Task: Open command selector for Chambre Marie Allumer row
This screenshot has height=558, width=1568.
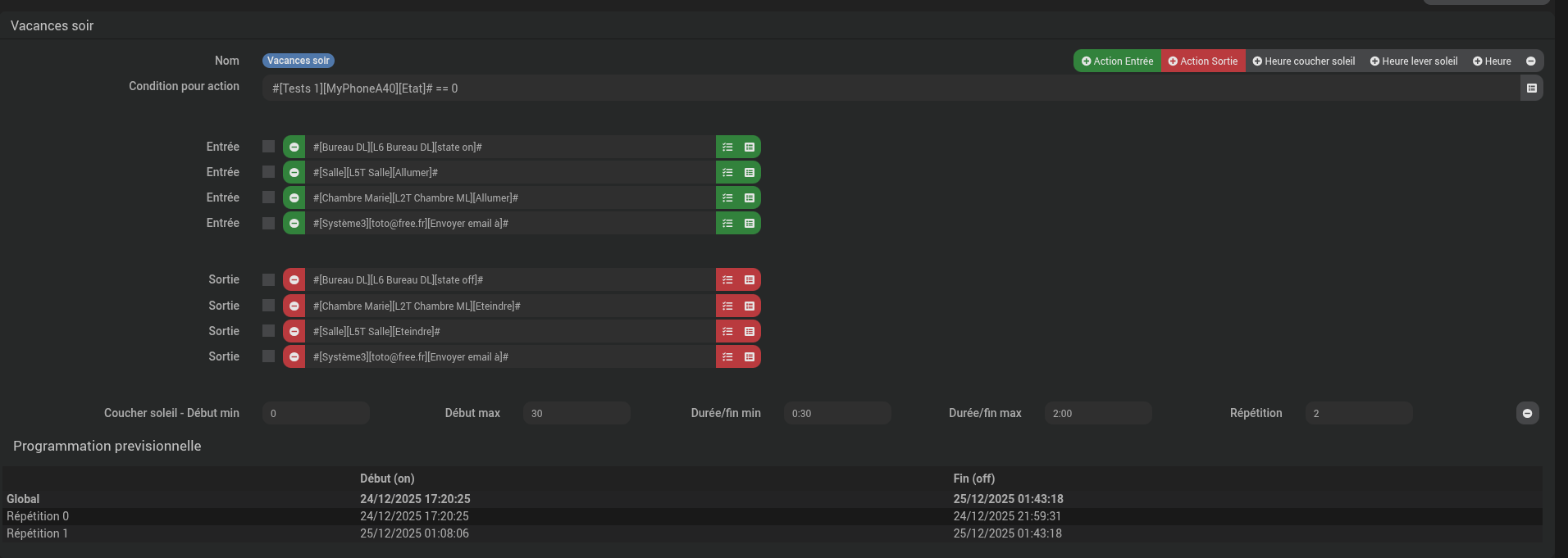Action: (750, 197)
